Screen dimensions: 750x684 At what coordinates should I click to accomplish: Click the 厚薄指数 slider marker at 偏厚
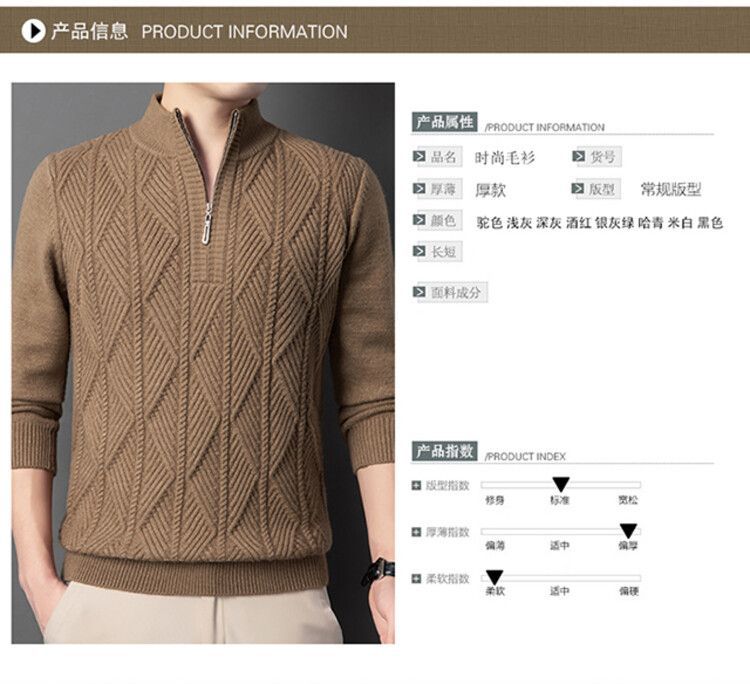628,531
